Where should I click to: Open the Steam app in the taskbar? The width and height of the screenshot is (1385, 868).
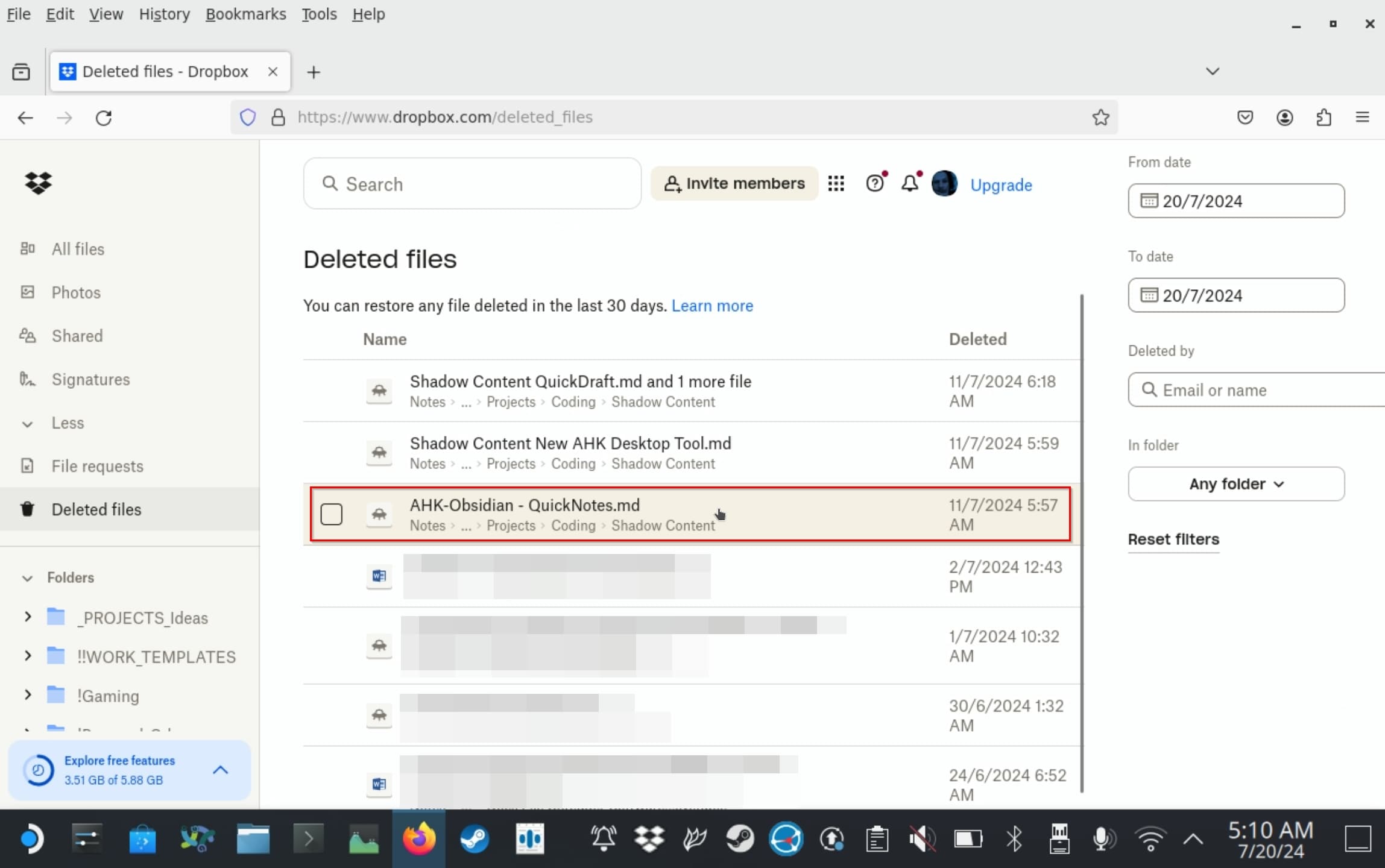tap(475, 838)
